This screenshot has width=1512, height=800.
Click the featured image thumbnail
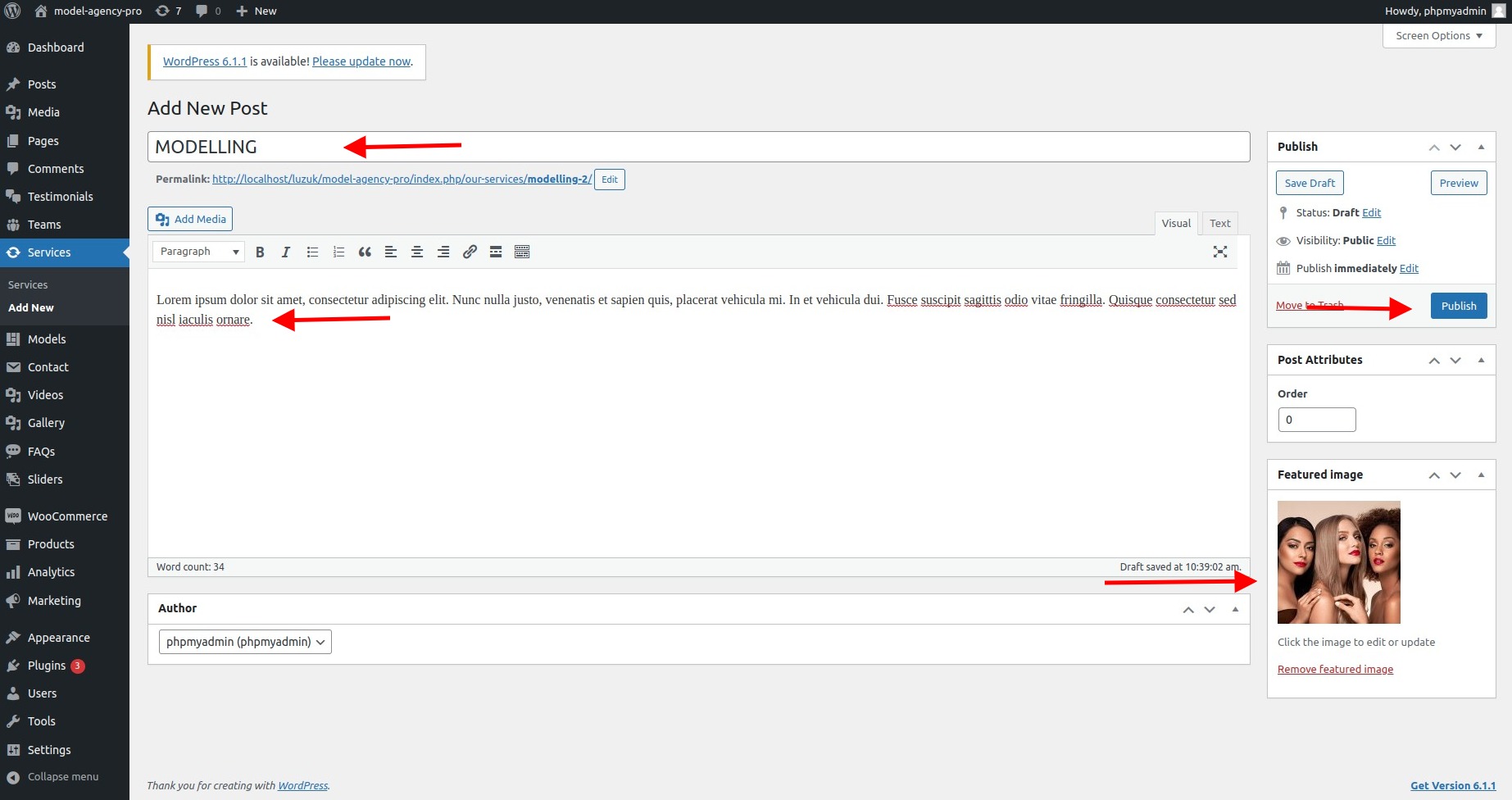click(1338, 562)
